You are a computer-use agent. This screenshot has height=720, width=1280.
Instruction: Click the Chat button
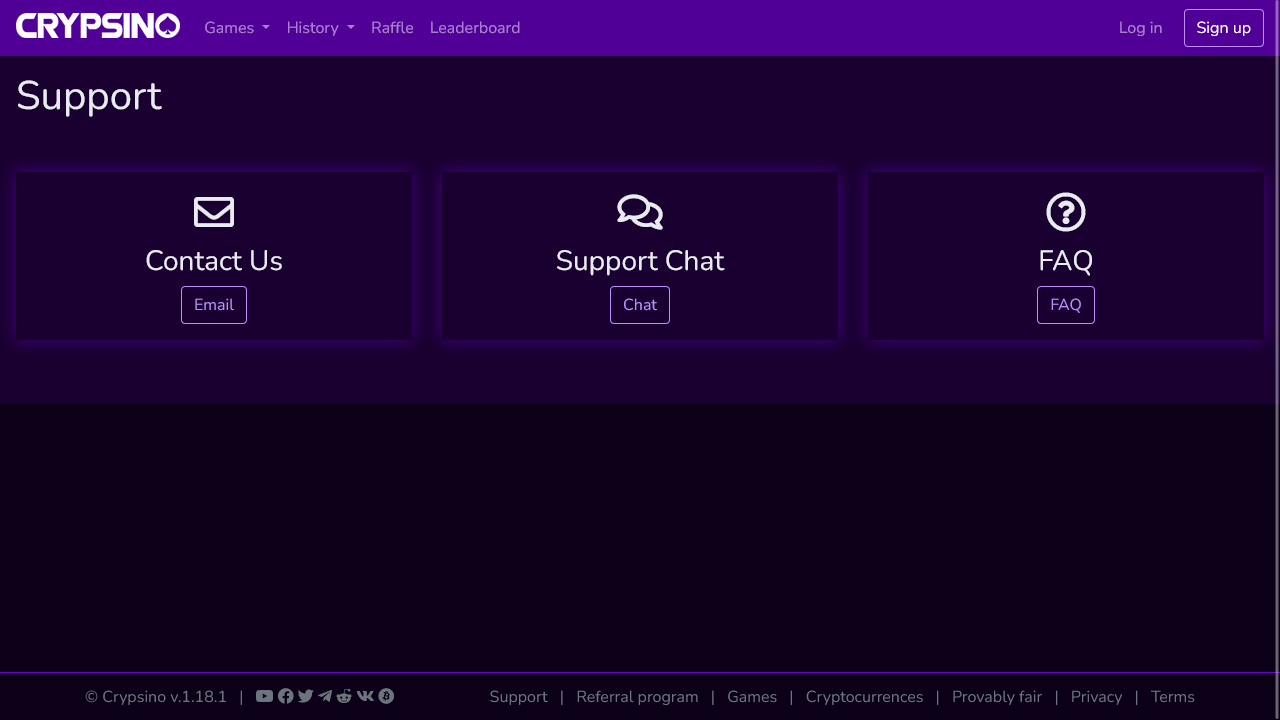pos(640,305)
